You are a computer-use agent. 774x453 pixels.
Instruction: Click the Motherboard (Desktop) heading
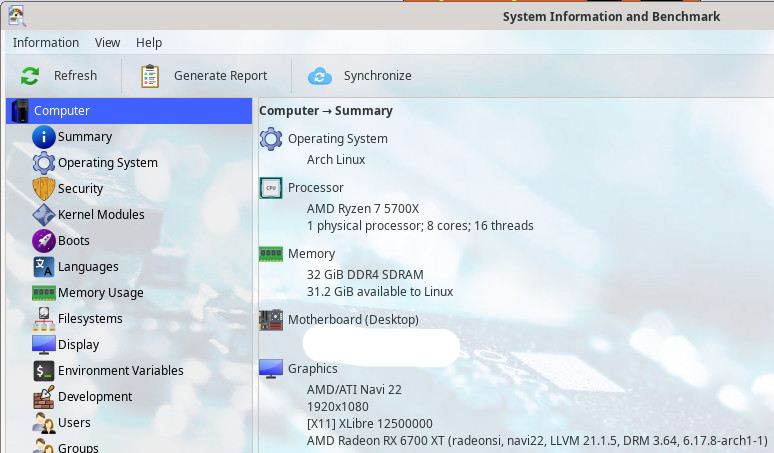click(353, 320)
